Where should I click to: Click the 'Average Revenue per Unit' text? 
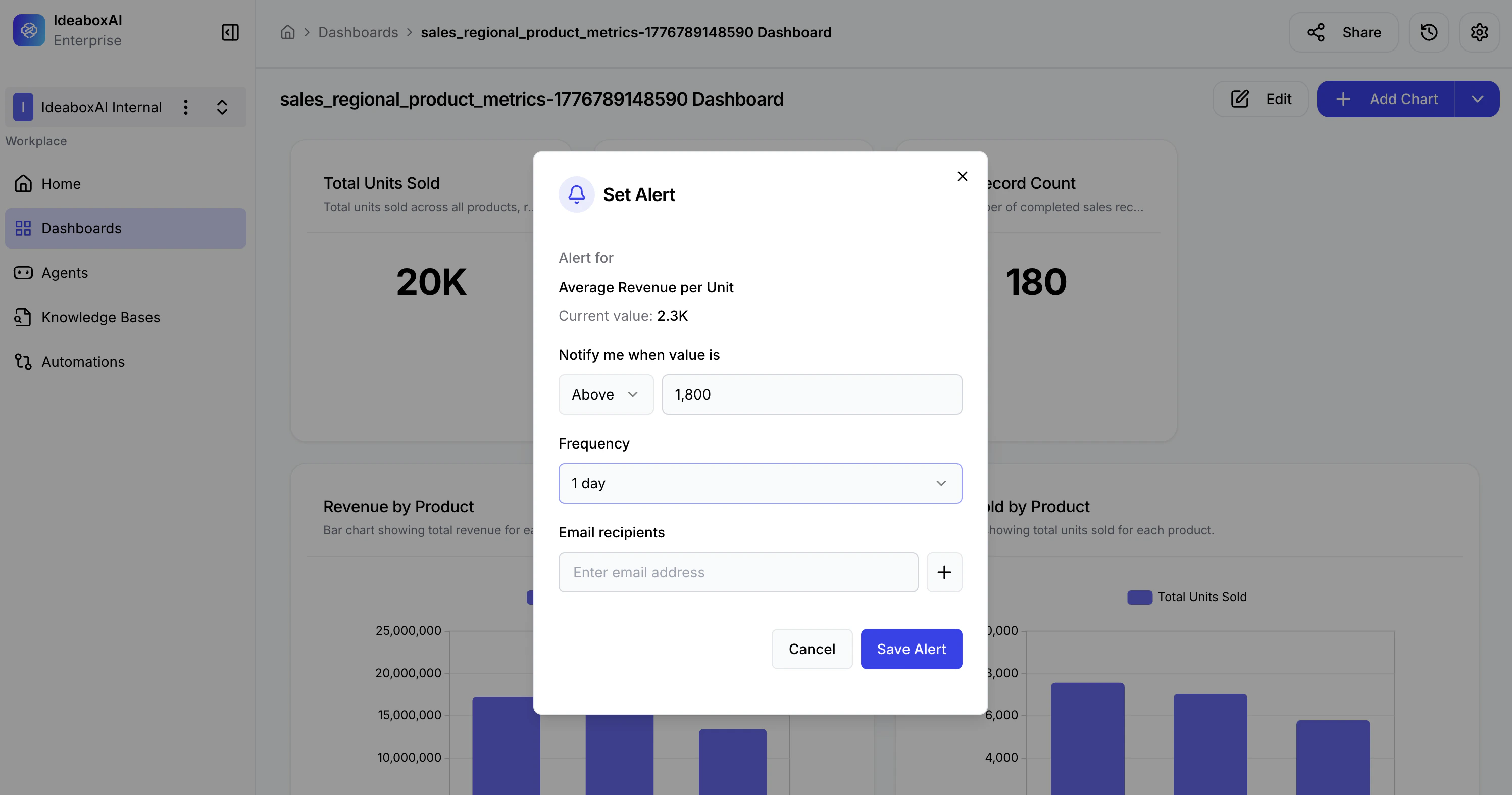click(645, 288)
